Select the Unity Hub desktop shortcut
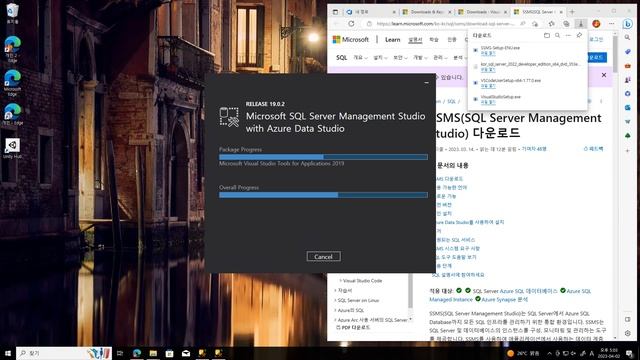This screenshot has width=640, height=360. pos(12,149)
